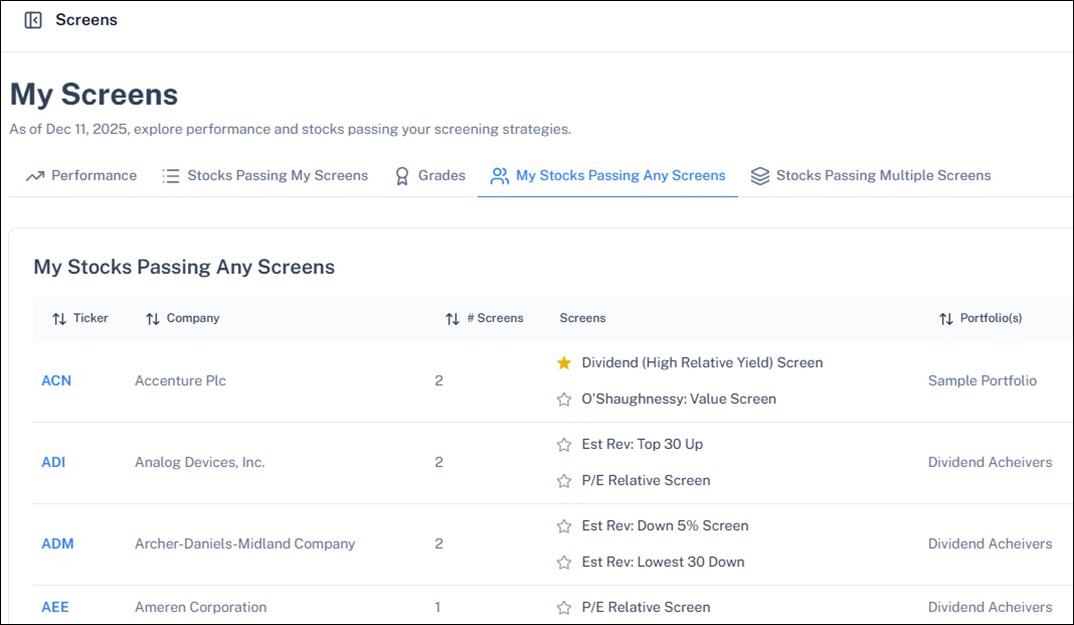The image size is (1074, 625).
Task: Click the Ameren Corporation company name
Action: click(201, 607)
